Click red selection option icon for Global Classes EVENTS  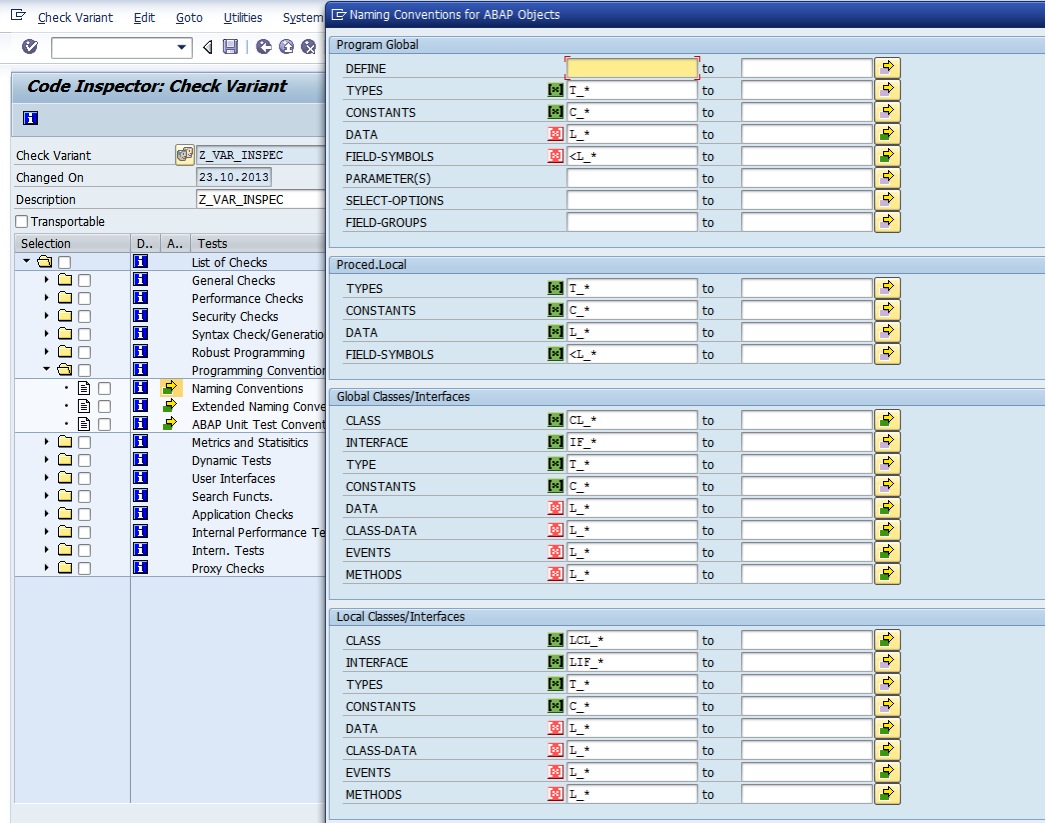click(x=556, y=552)
